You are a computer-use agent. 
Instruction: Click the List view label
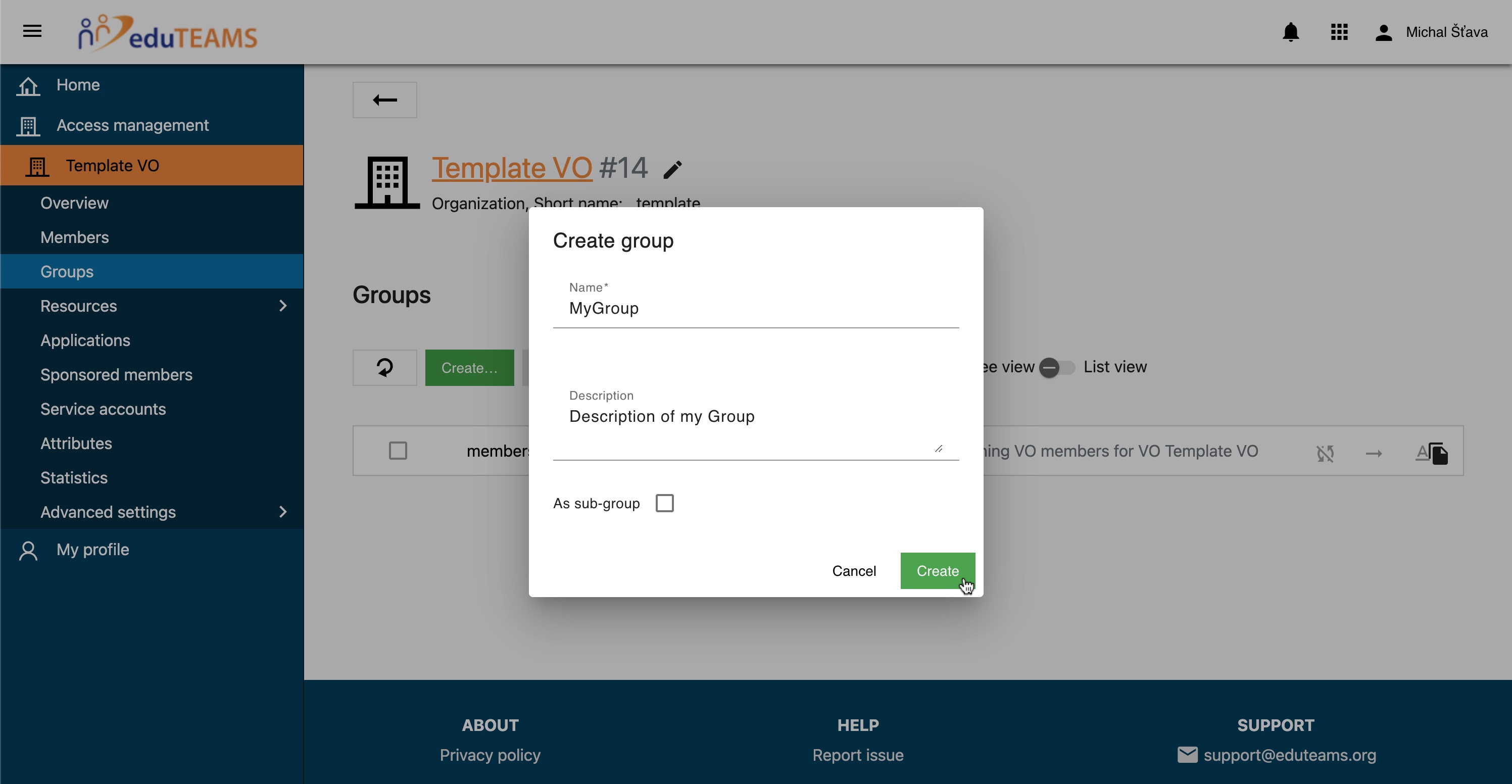click(x=1114, y=367)
